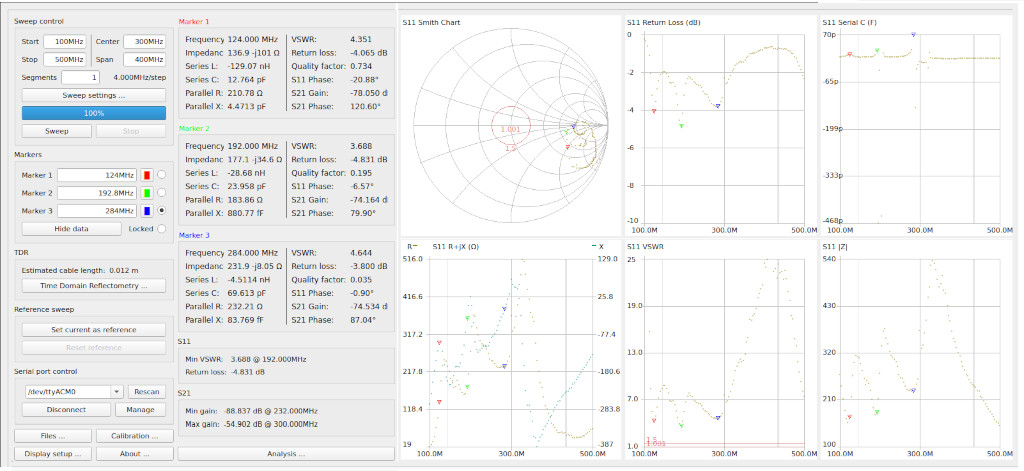
Task: Click the Hide data button
Action: 72,229
